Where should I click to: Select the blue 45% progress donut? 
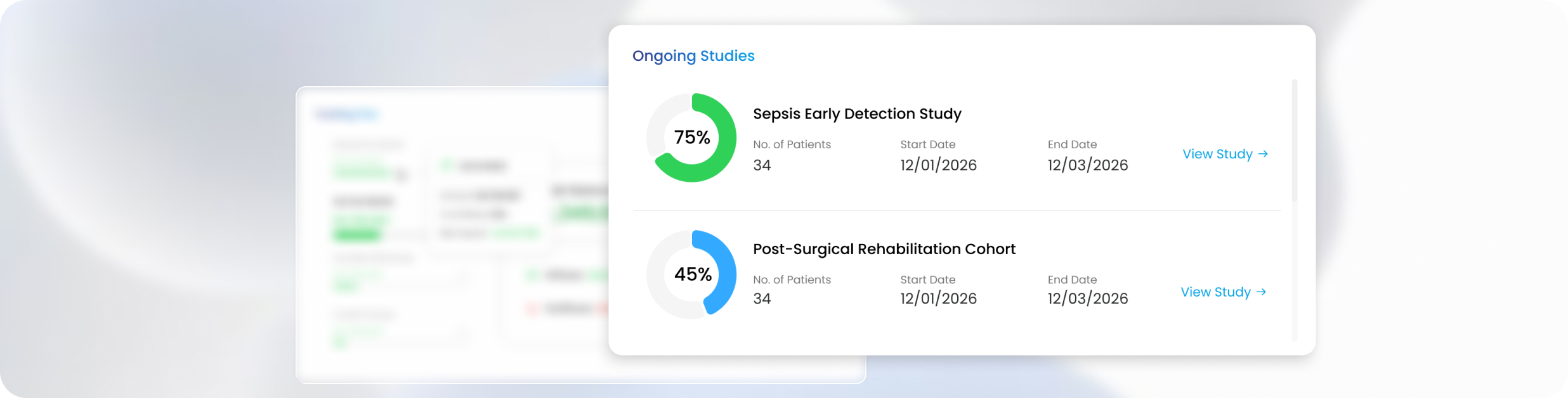tap(691, 274)
